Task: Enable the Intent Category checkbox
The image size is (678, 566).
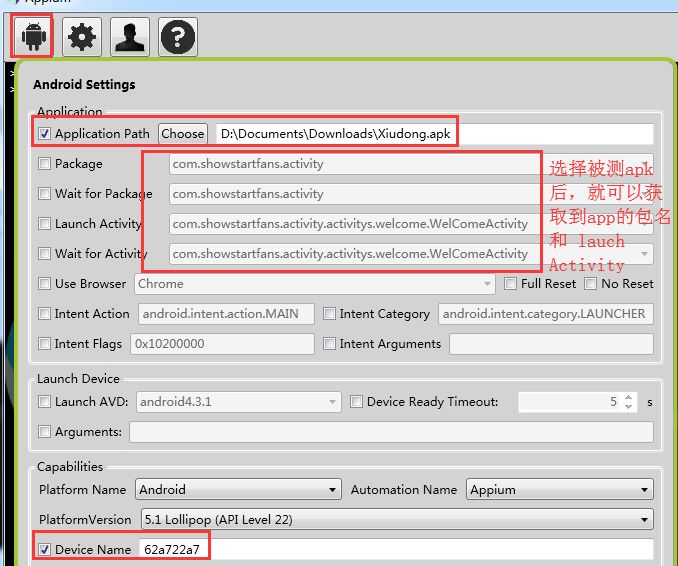Action: click(x=329, y=313)
